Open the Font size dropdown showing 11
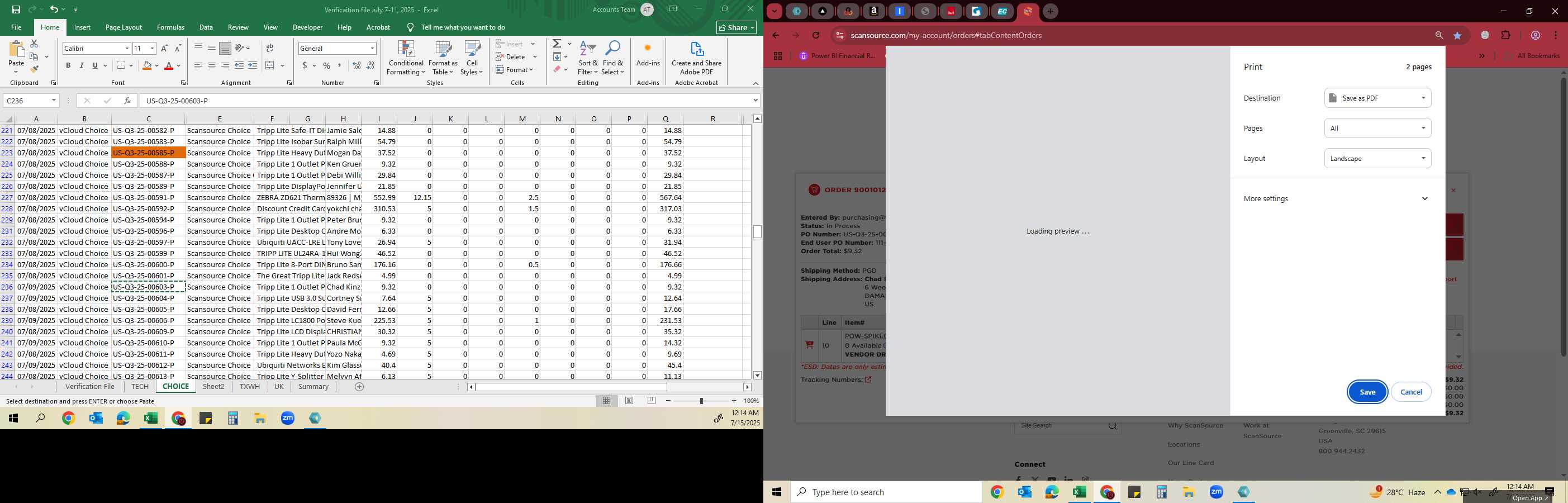This screenshot has width=1568, height=503. (152, 48)
